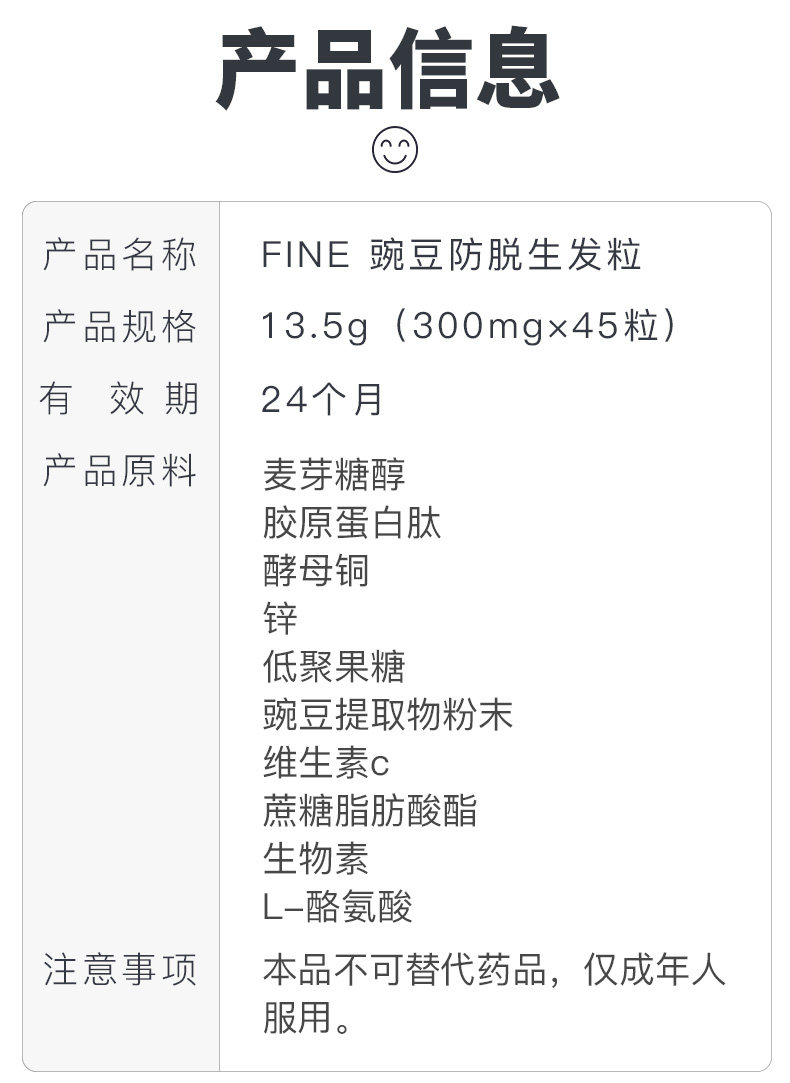Click the 锌 ingredient
Screen dimensions: 790x1083
pyautogui.click(x=280, y=619)
